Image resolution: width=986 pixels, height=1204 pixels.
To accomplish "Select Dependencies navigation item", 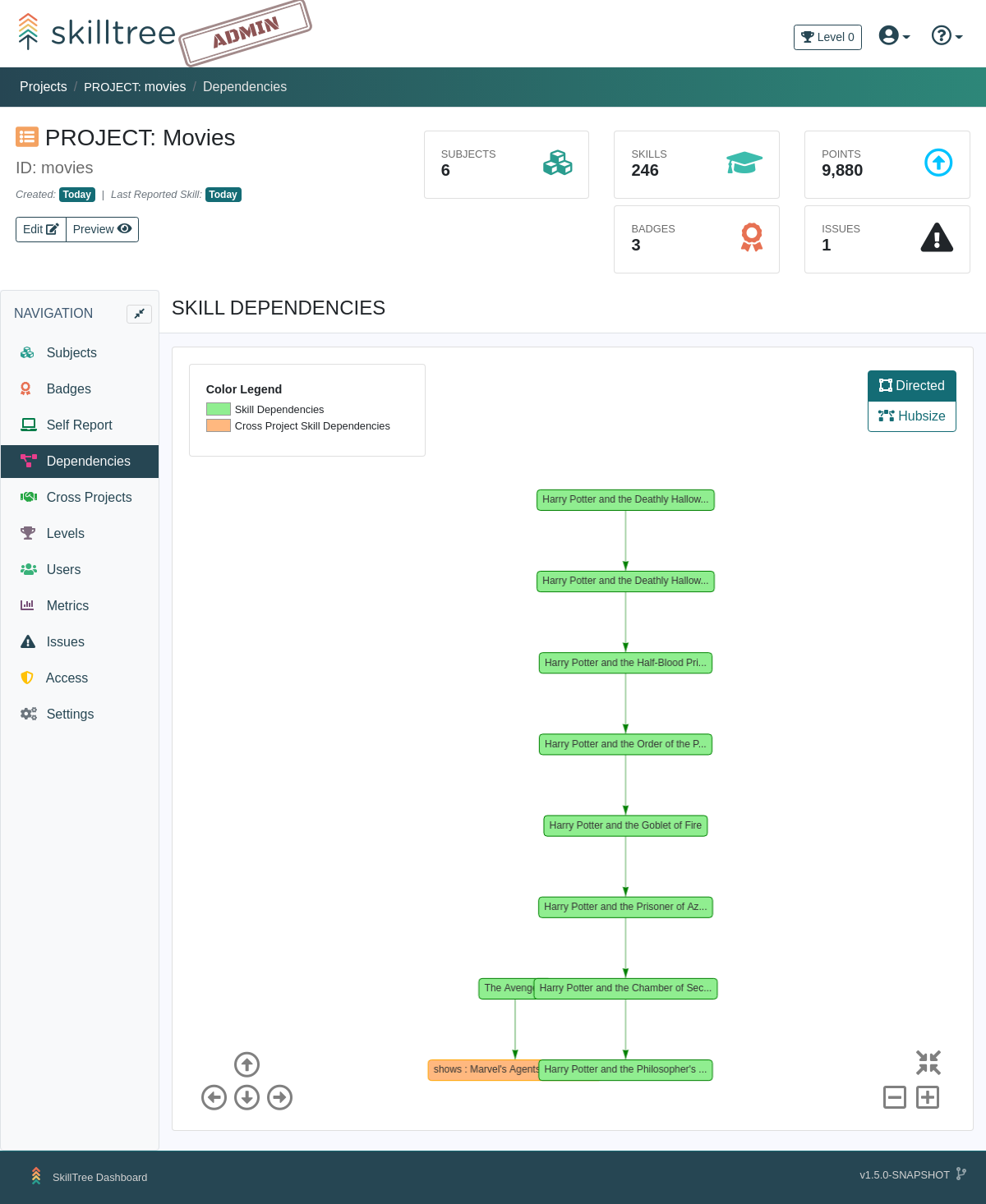I will [80, 462].
